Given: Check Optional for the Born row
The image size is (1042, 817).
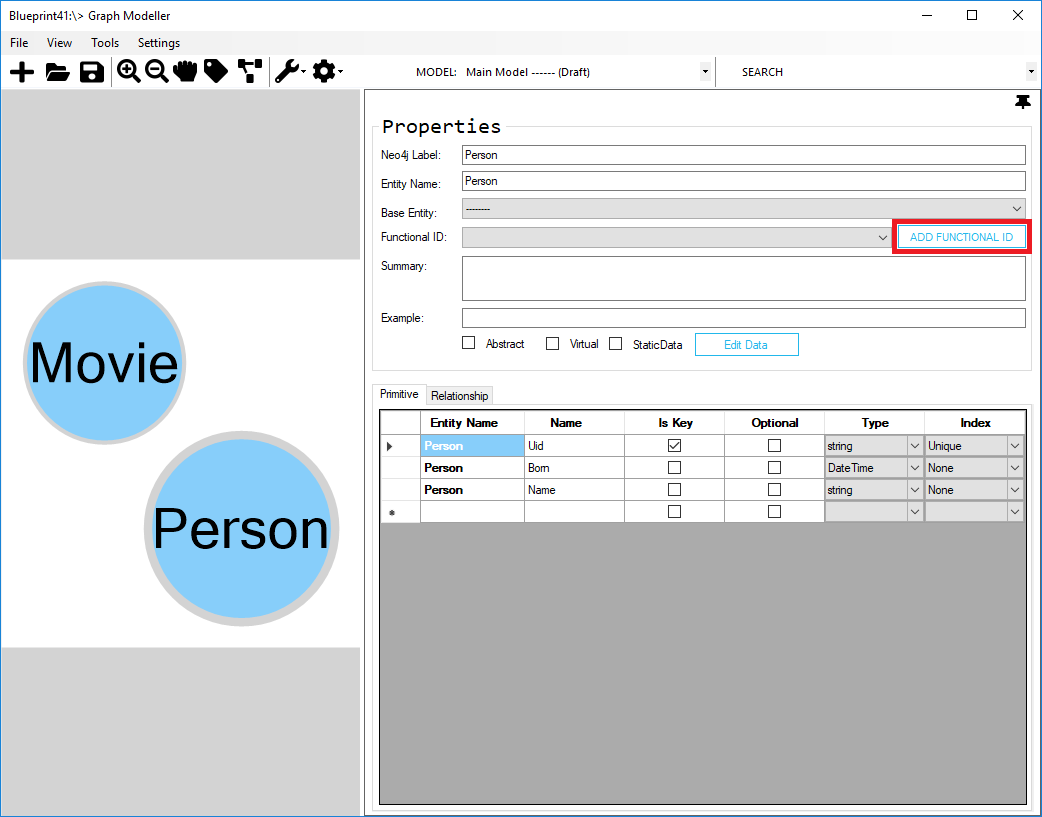Looking at the screenshot, I should pyautogui.click(x=774, y=467).
